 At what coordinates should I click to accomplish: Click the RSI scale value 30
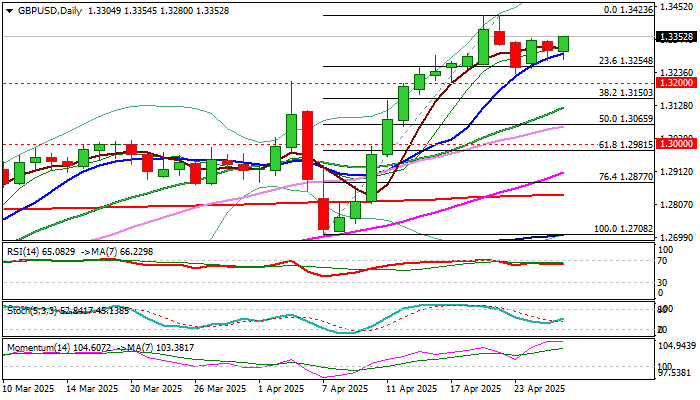pyautogui.click(x=663, y=283)
